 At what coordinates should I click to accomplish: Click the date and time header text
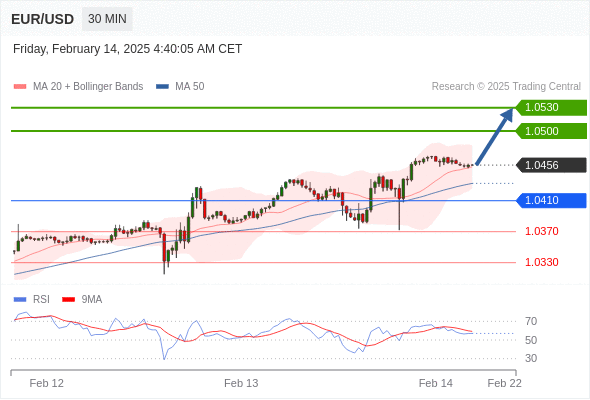(128, 49)
